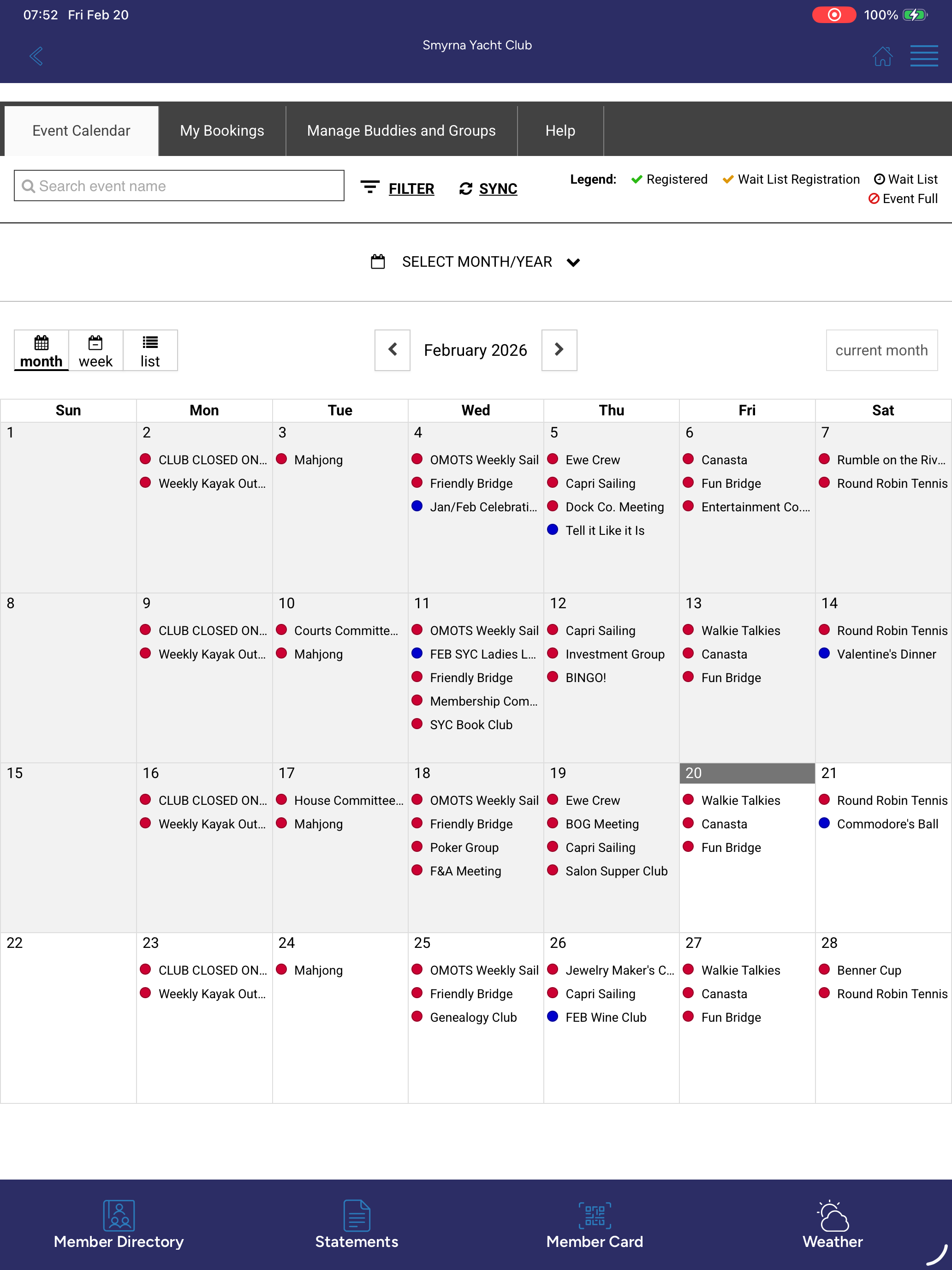952x1270 pixels.
Task: Go to the home icon
Action: (x=882, y=56)
